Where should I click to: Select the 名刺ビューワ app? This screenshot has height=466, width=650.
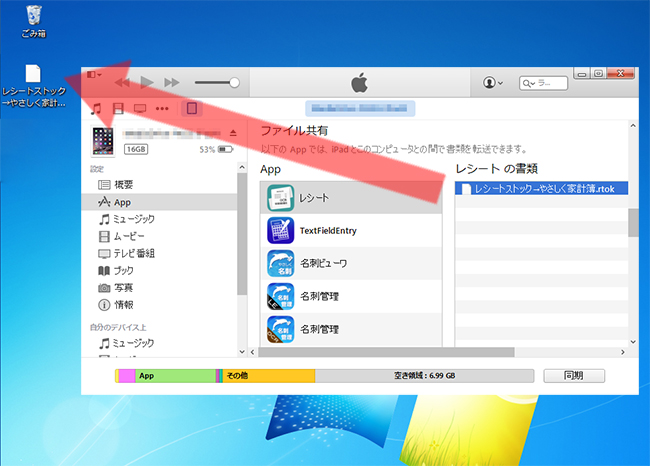point(351,263)
